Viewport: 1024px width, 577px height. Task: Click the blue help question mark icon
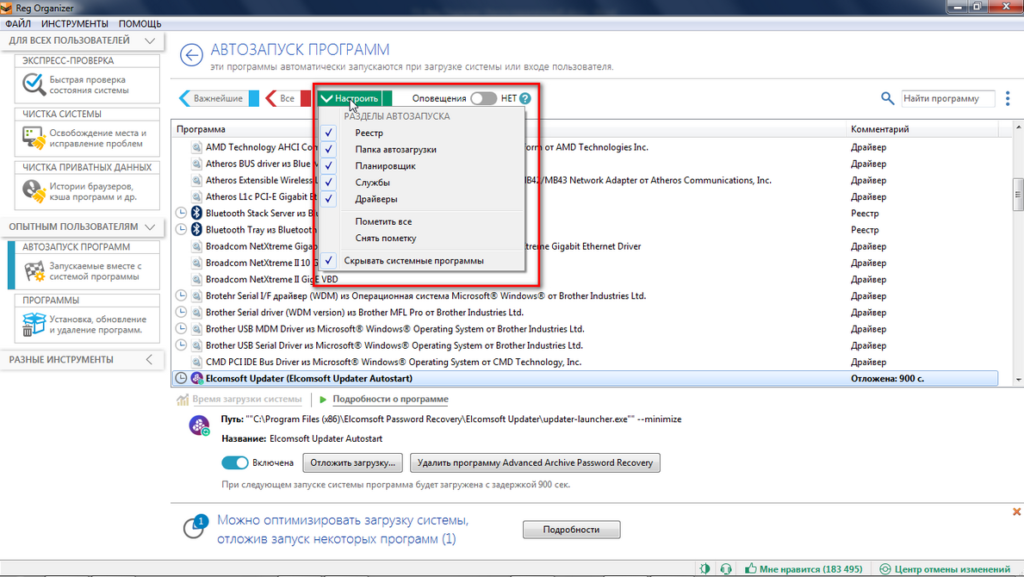click(525, 99)
